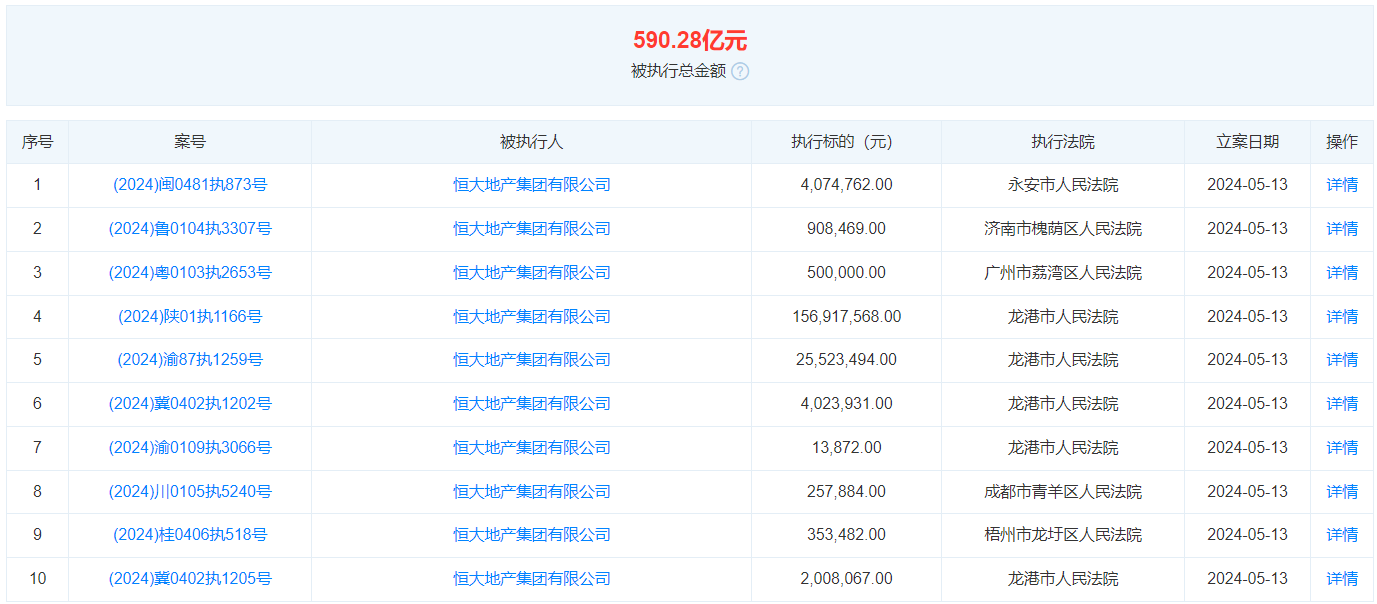View 详情 for row 2 case

click(x=1342, y=229)
